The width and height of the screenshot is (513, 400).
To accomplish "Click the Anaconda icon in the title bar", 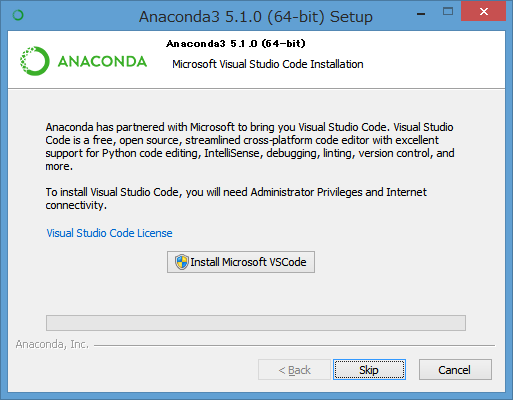I will (x=18, y=15).
